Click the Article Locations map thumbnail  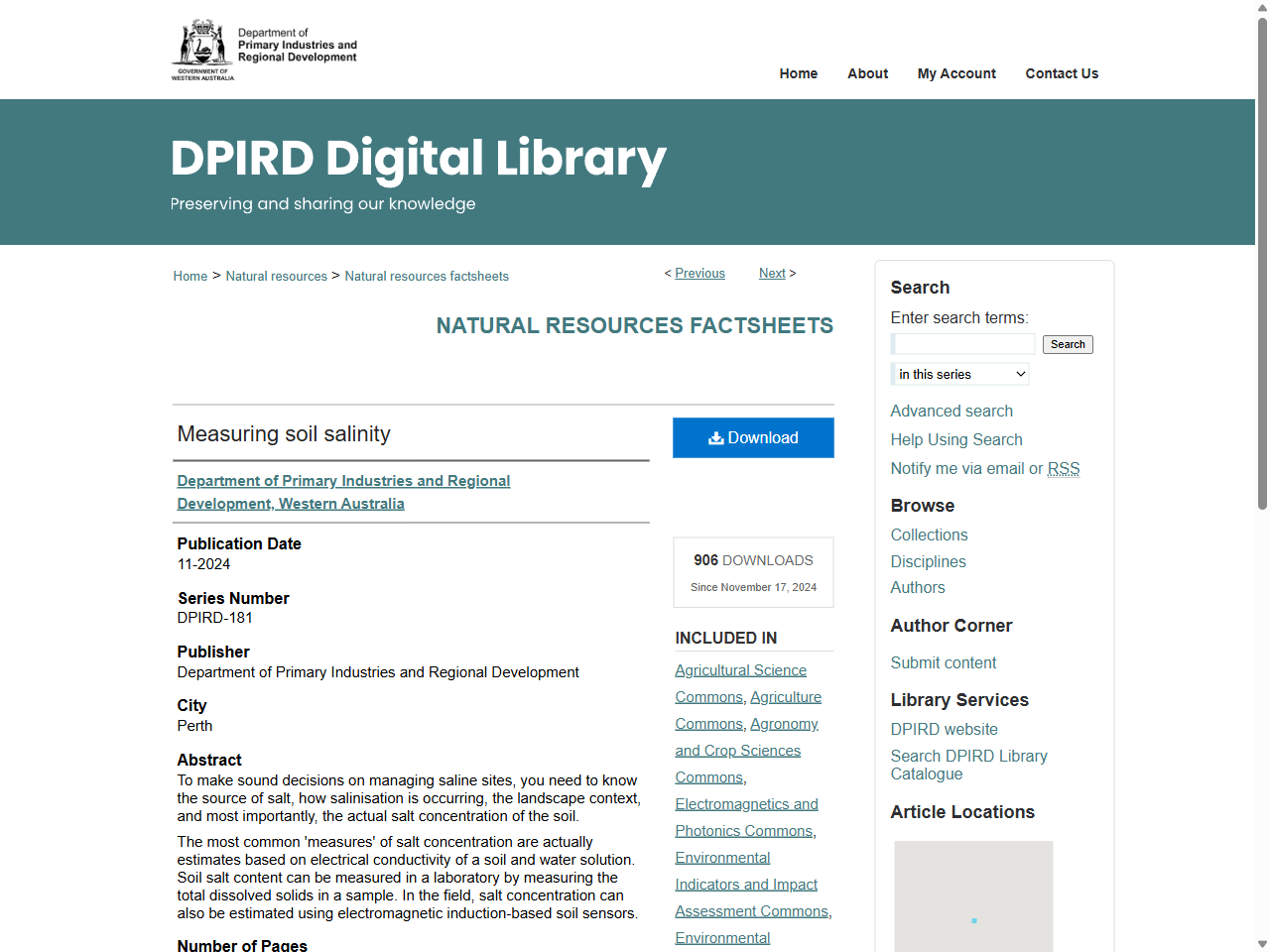point(973,896)
